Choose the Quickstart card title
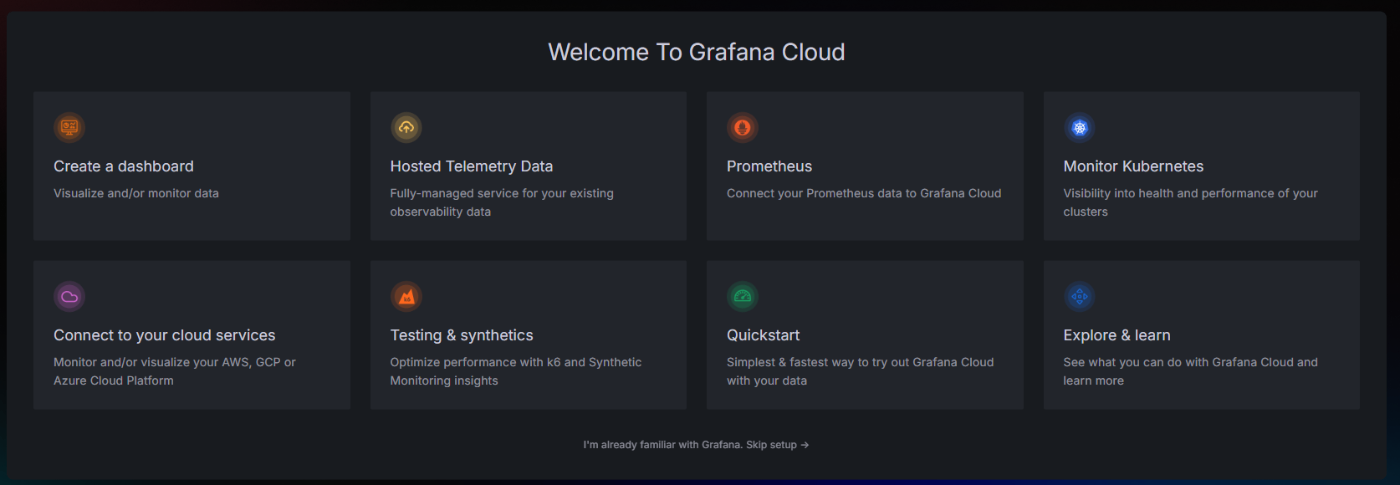 (x=763, y=335)
